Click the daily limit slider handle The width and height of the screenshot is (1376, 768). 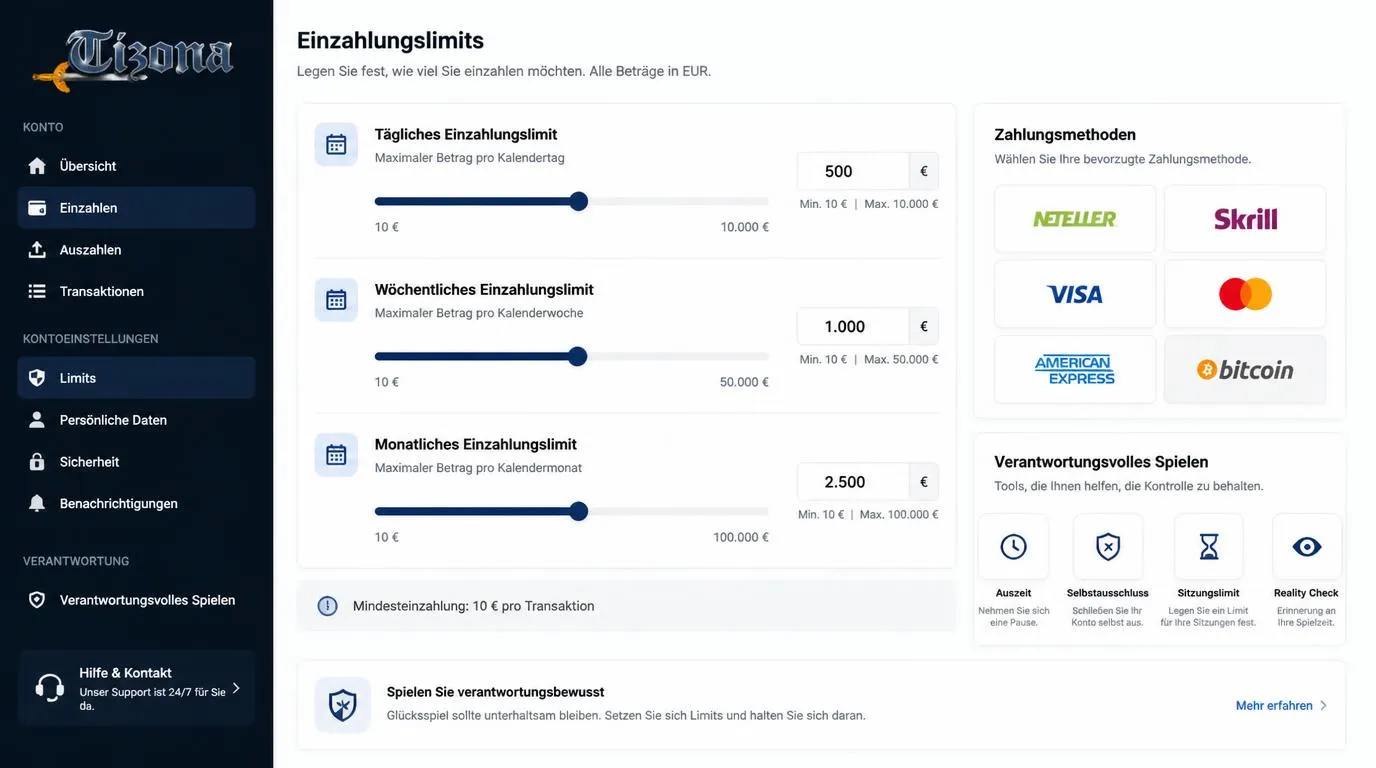(578, 201)
